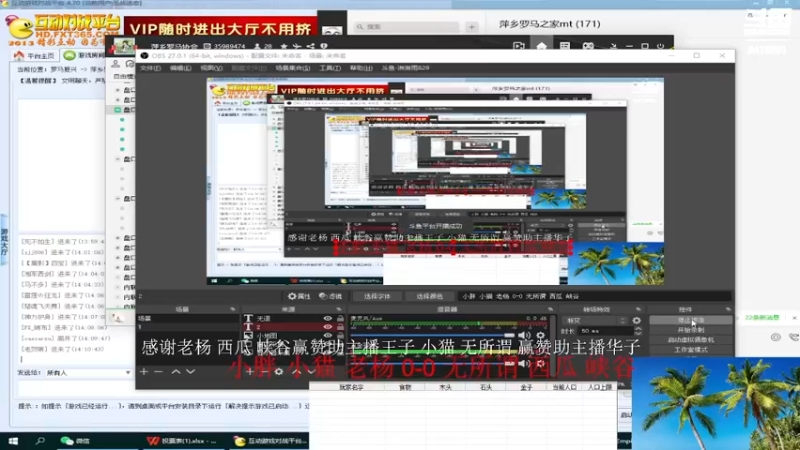Open the 渐变 transition dropdown
The image size is (800, 450).
point(595,320)
